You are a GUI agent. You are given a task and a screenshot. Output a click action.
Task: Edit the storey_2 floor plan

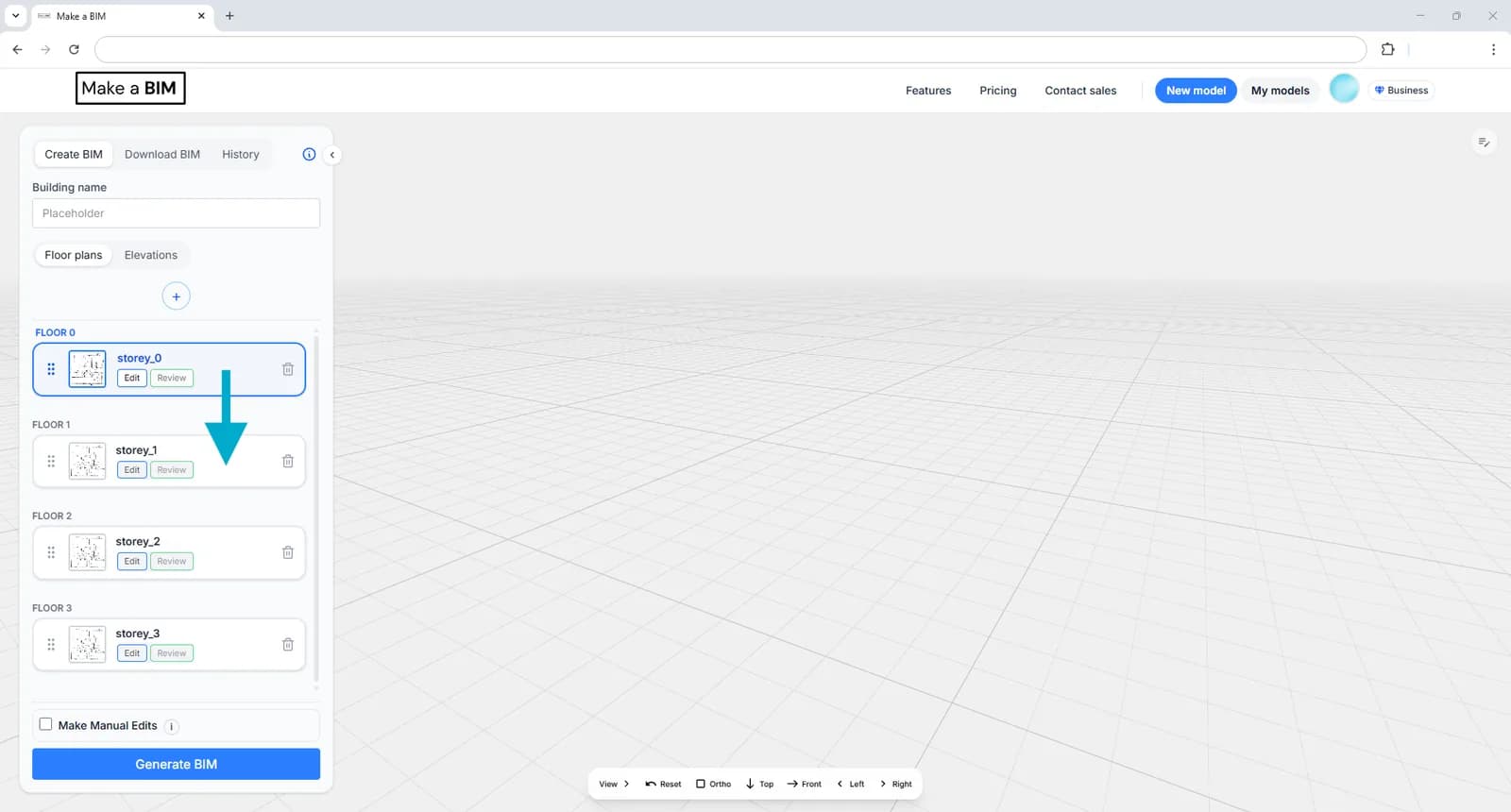coord(132,562)
